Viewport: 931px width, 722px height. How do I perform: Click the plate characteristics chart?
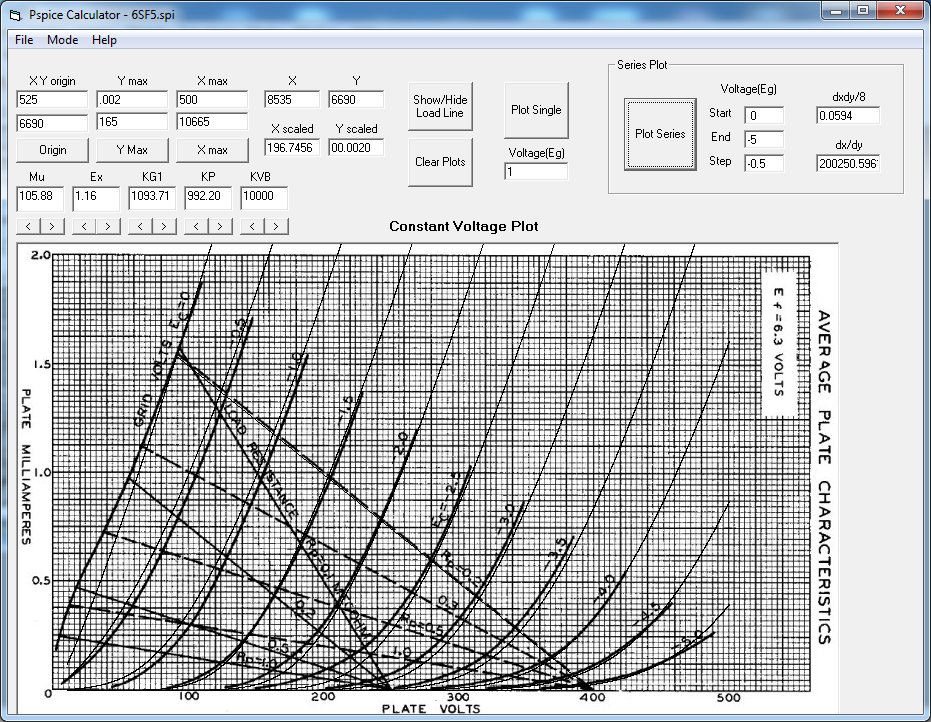(428, 478)
